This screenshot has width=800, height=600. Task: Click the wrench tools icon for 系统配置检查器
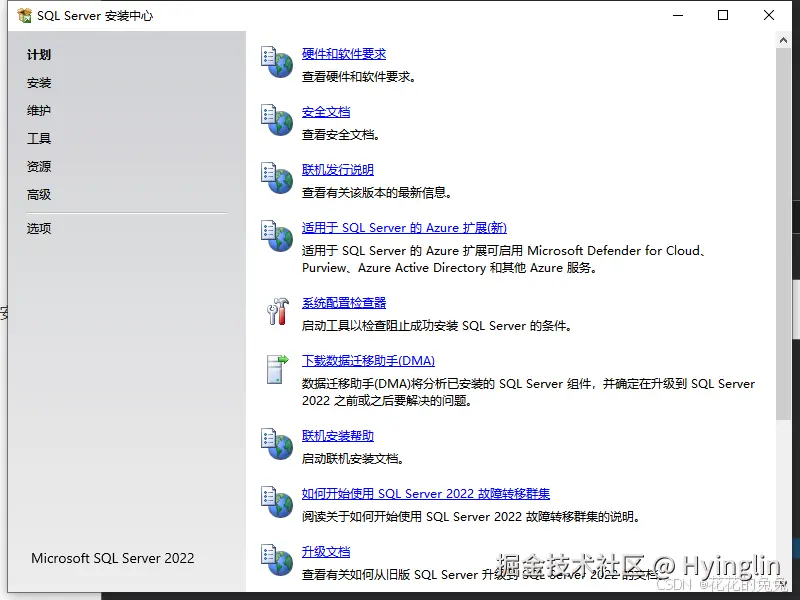point(278,311)
